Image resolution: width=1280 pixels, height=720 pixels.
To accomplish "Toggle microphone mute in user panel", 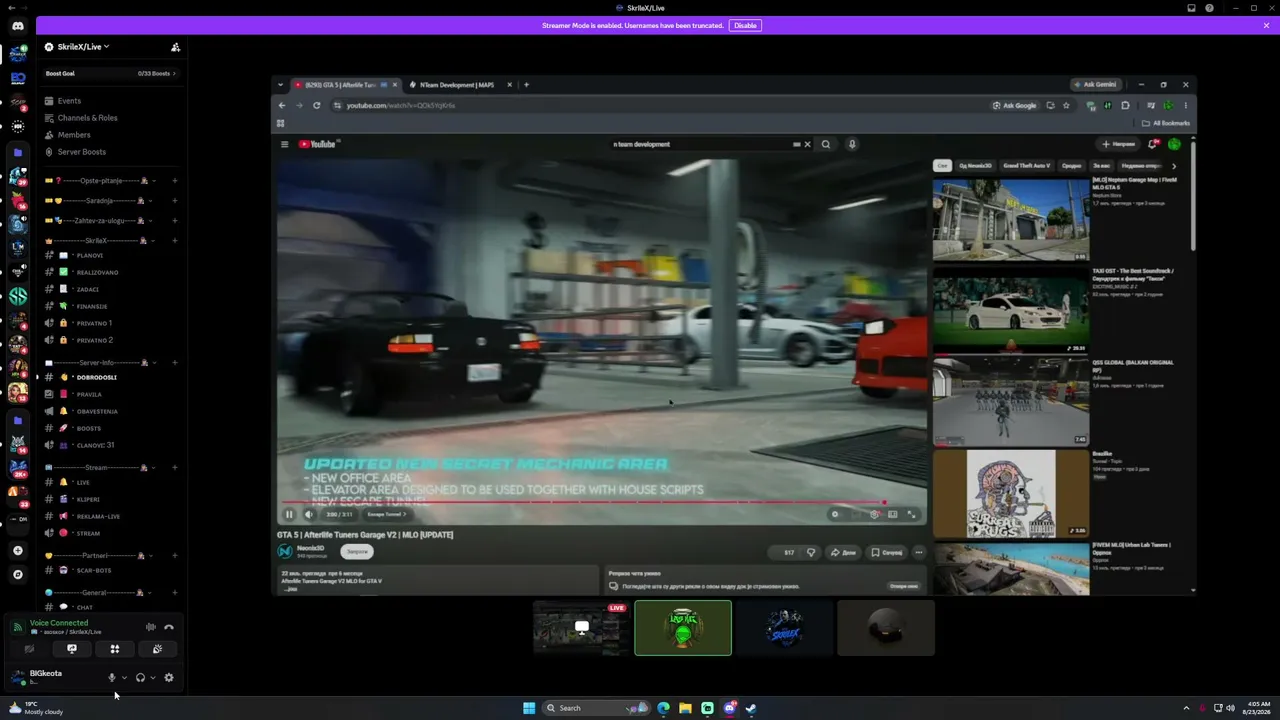I will [112, 677].
